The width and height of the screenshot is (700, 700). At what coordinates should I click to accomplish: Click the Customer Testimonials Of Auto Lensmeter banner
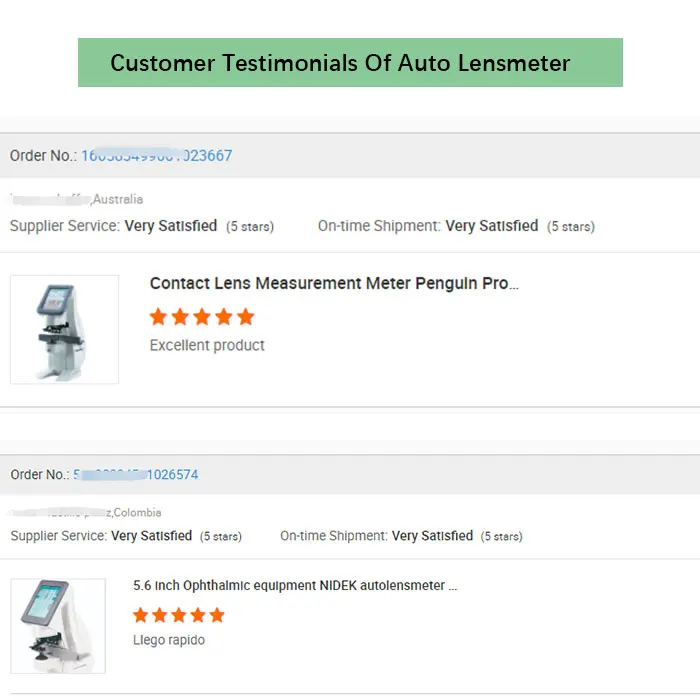click(x=350, y=63)
